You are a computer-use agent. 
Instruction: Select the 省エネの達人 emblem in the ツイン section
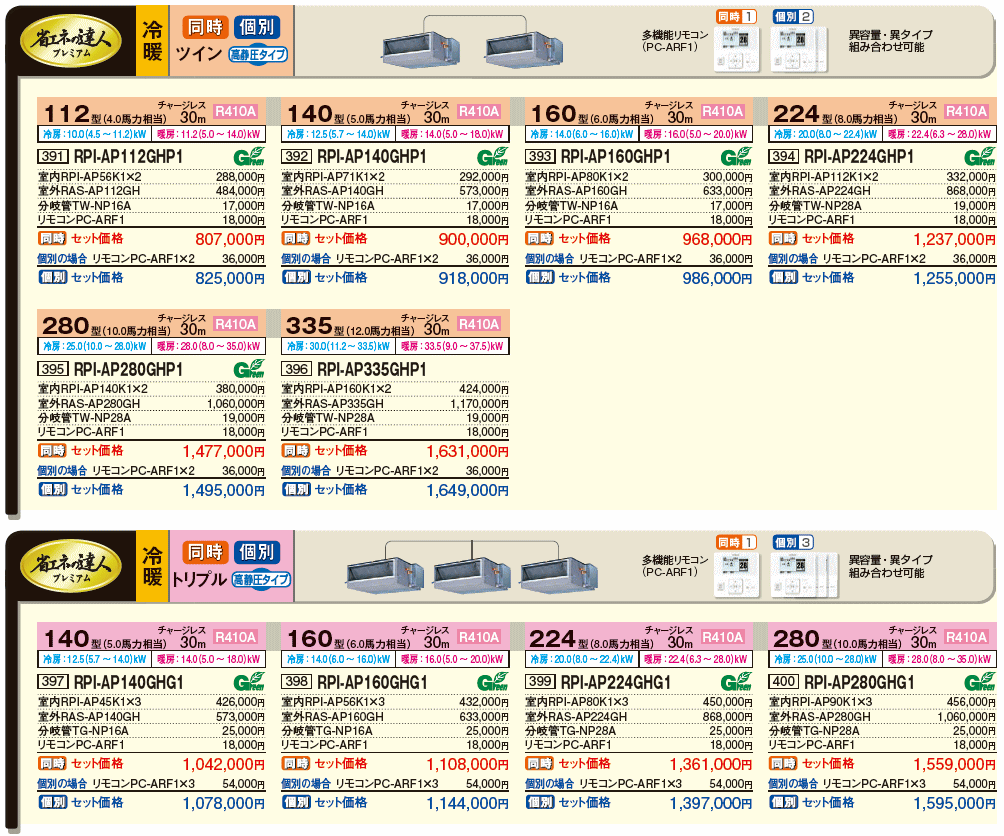(71, 42)
